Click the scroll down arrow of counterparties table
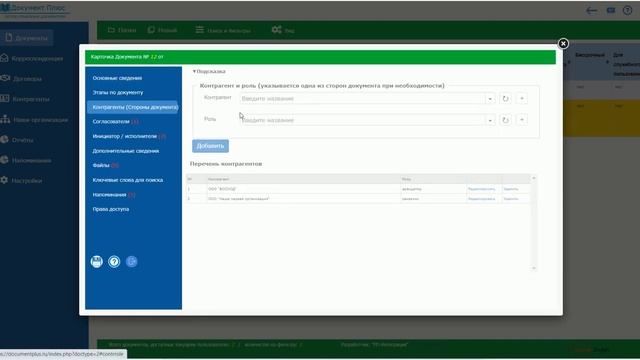 point(533,268)
